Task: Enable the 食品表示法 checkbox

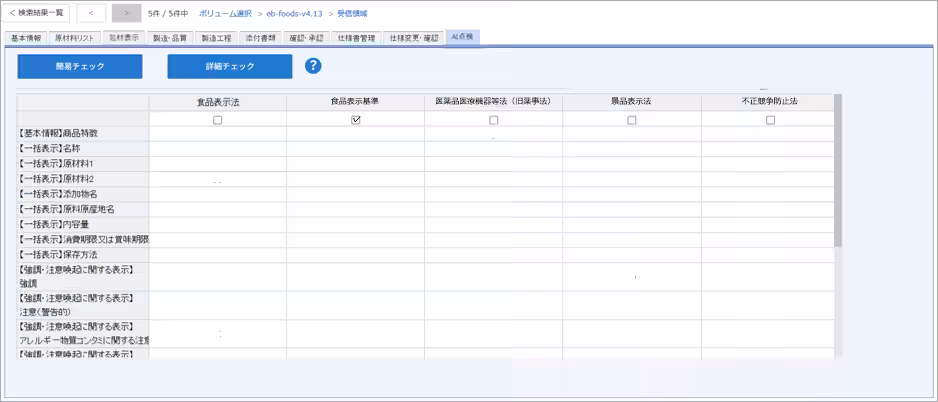Action: [218, 120]
